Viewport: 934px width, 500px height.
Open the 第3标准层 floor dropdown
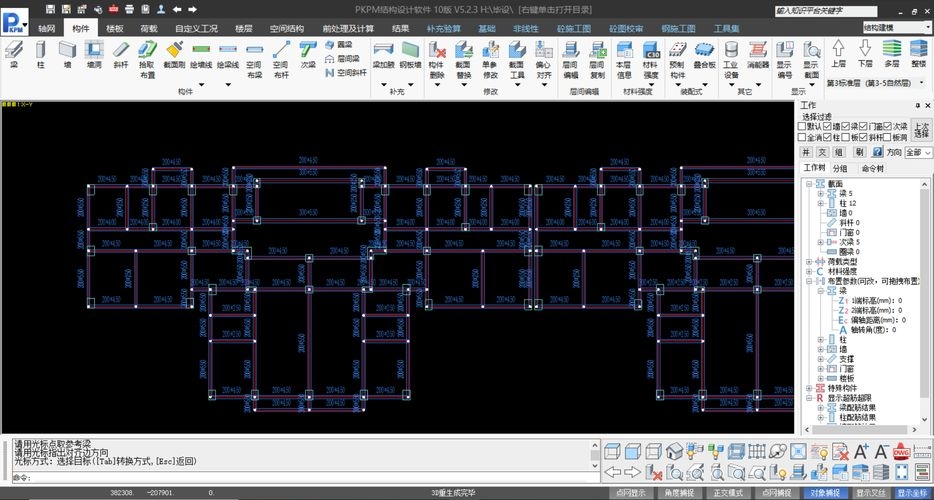pos(922,83)
